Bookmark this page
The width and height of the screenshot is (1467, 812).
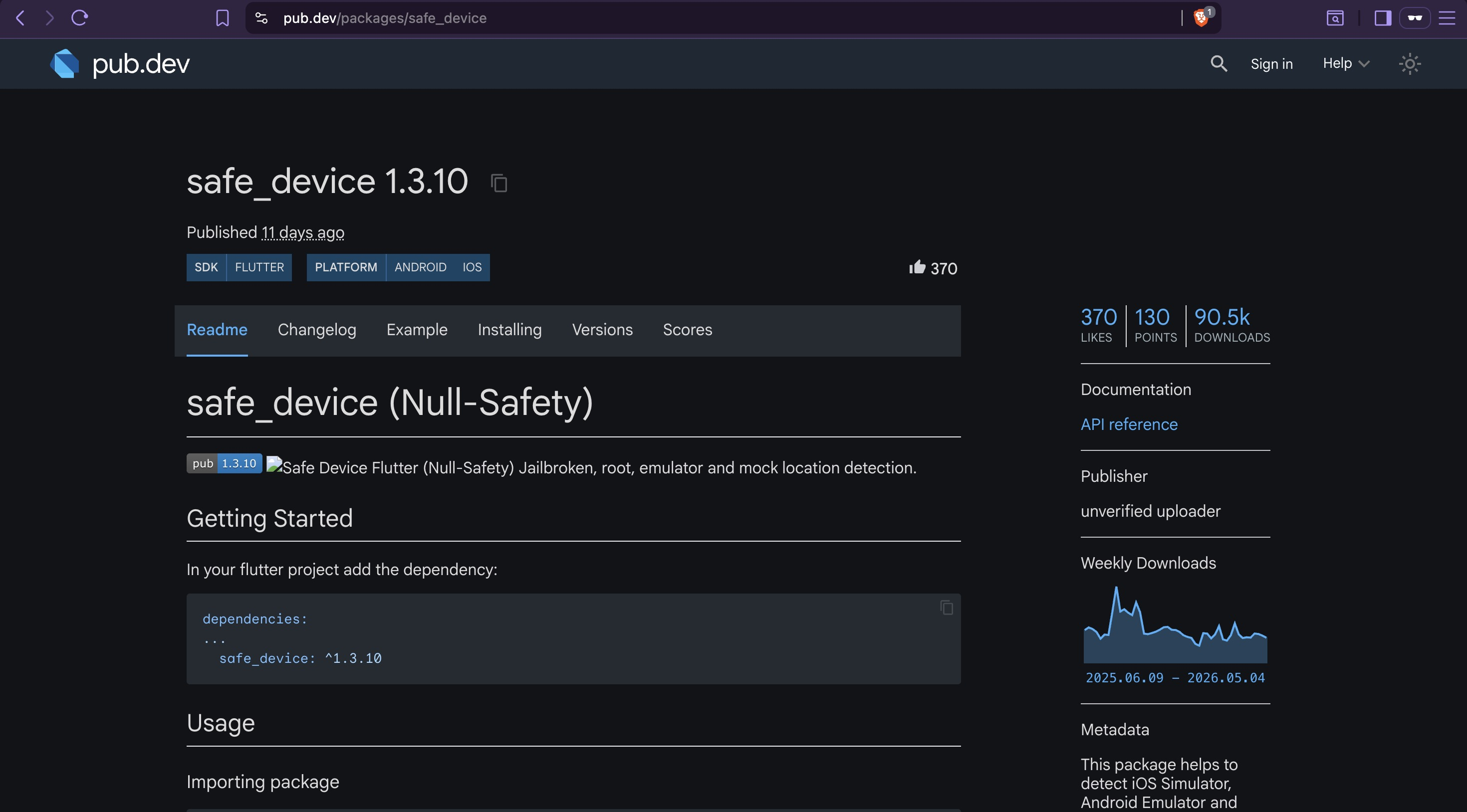tap(222, 18)
